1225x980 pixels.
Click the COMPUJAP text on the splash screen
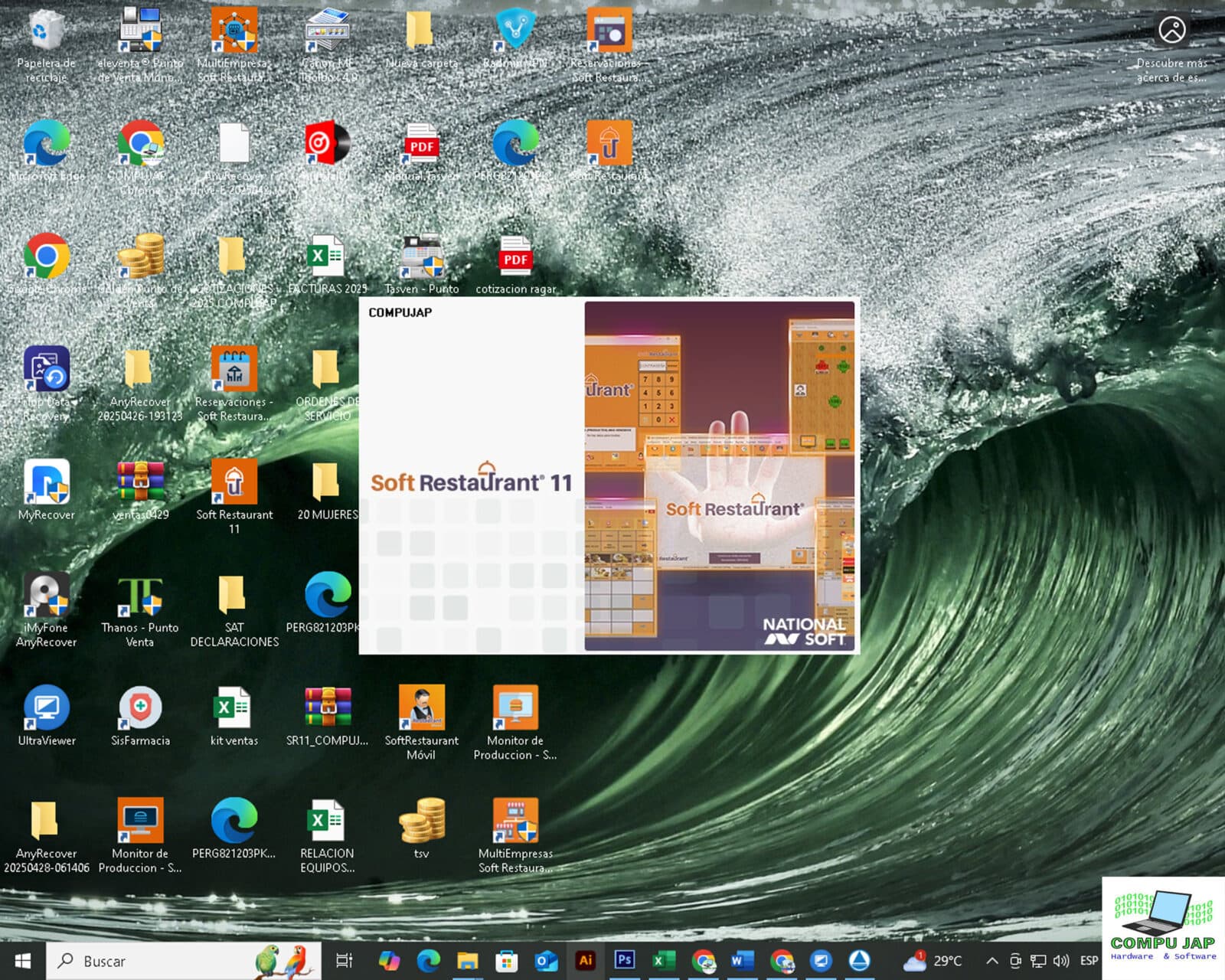tap(400, 312)
